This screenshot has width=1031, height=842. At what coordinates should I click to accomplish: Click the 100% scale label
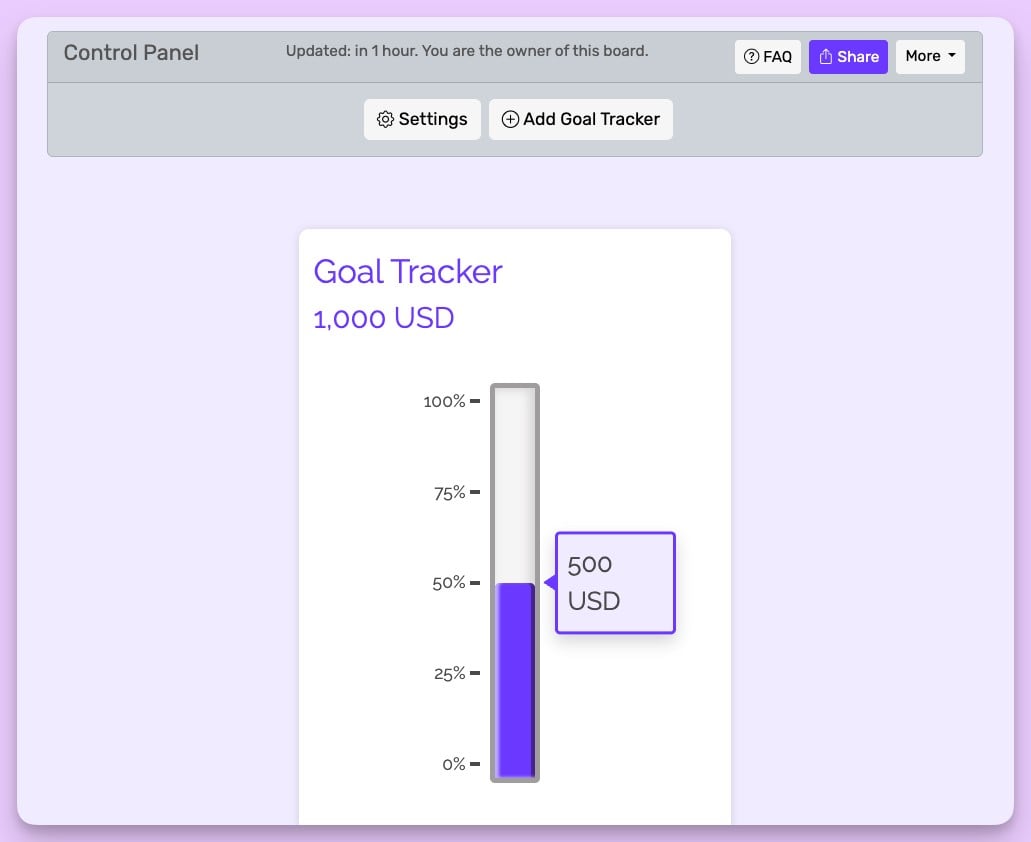tap(444, 401)
